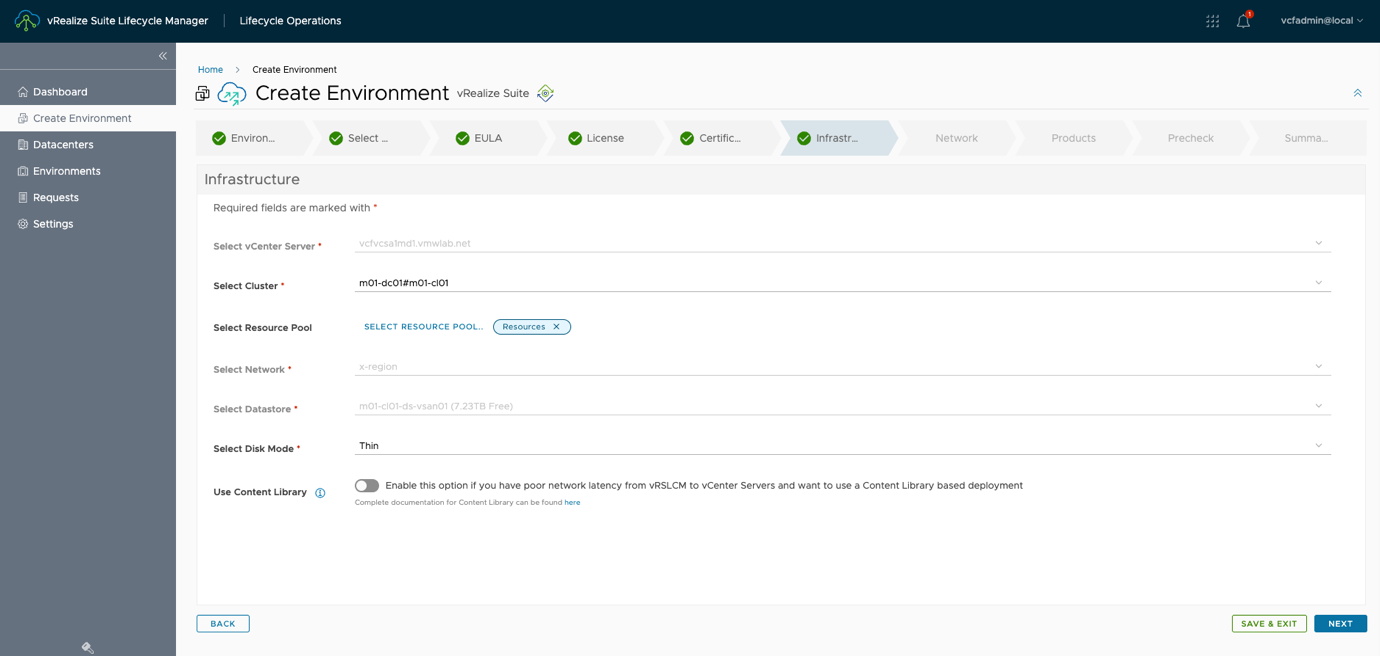Go to the License wizard step
The image size is (1380, 656).
click(603, 138)
